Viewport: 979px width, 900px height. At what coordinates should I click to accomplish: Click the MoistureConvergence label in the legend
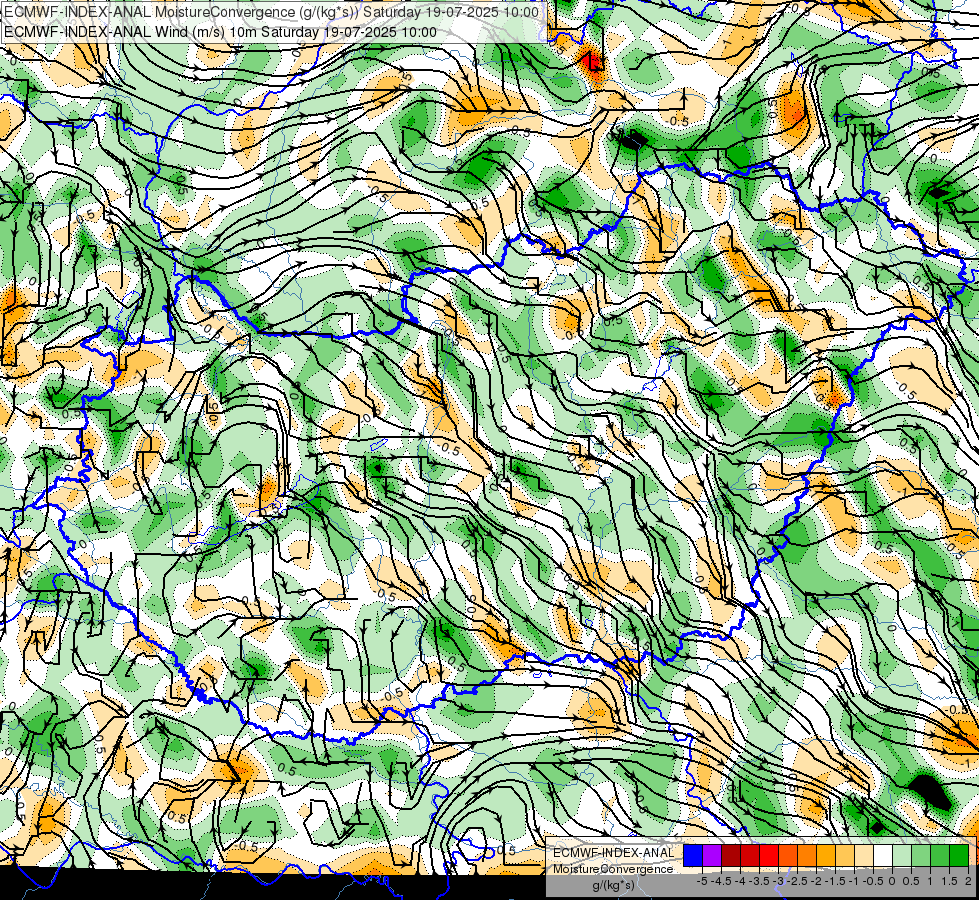pos(613,869)
